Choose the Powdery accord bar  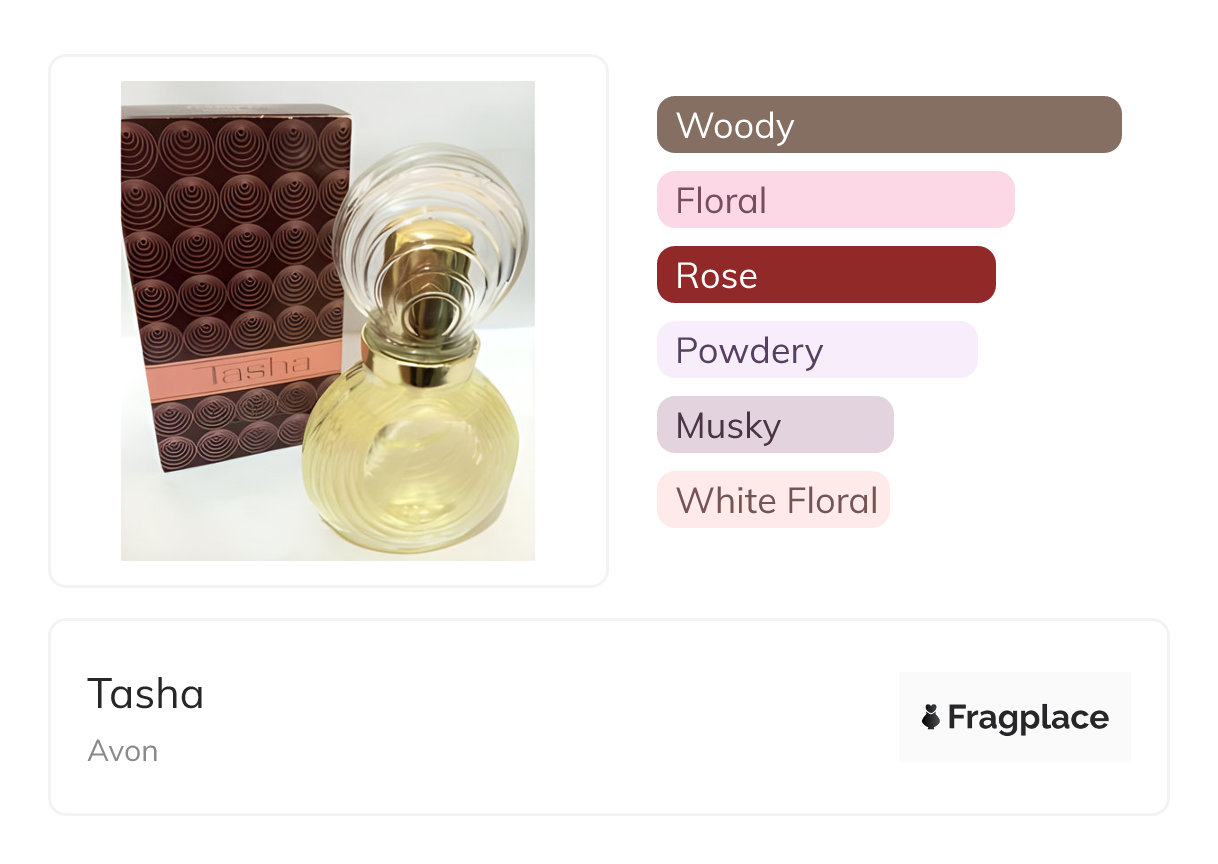pos(816,350)
